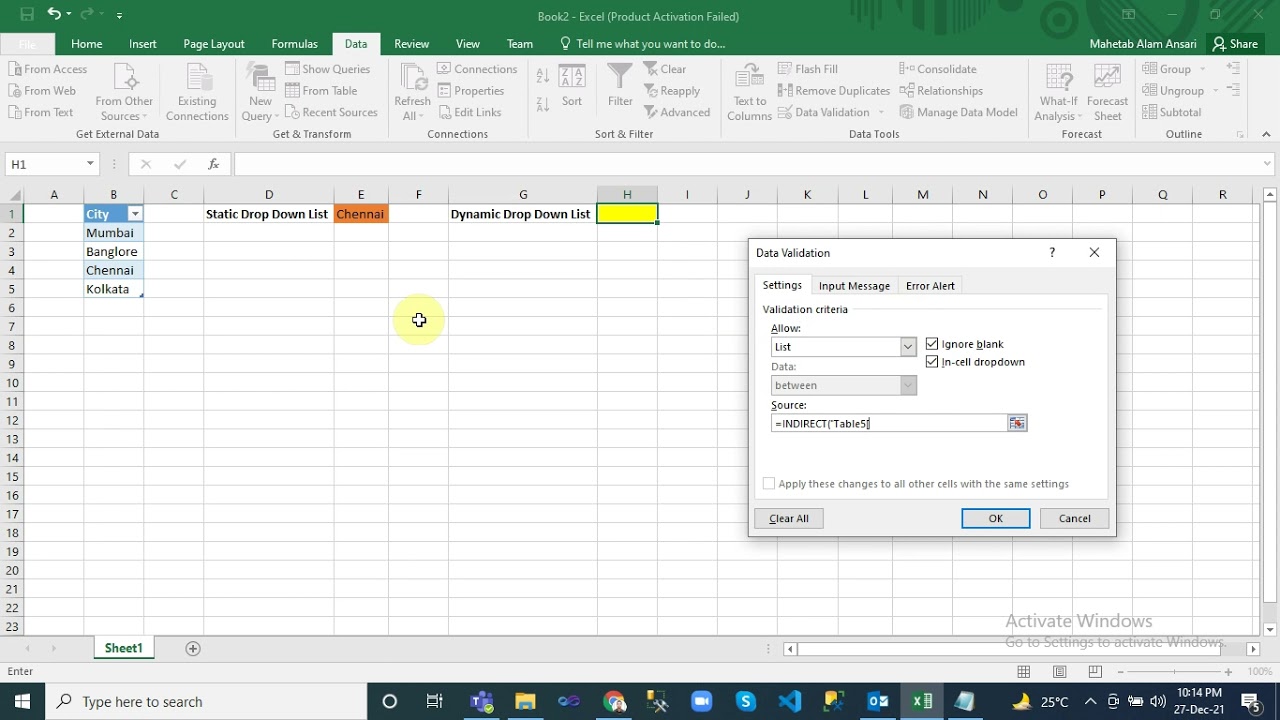Switch to the Error Alert tab
Screen dimensions: 1280x720
point(930,286)
